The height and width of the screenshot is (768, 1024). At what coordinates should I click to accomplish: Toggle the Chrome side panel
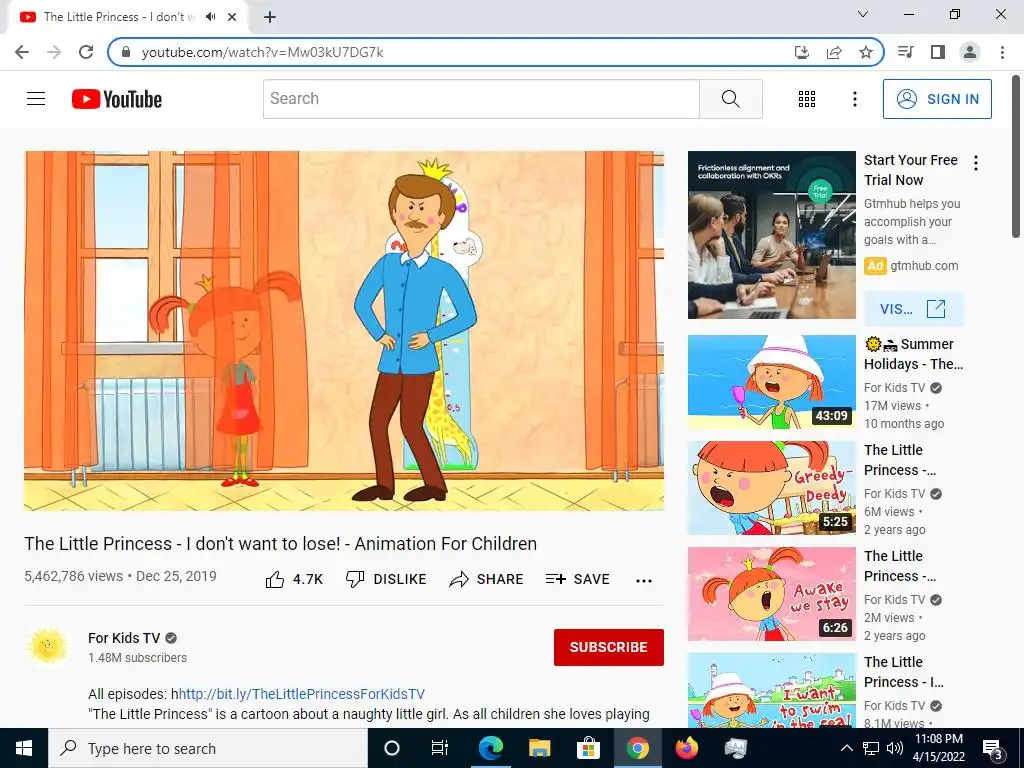938,52
